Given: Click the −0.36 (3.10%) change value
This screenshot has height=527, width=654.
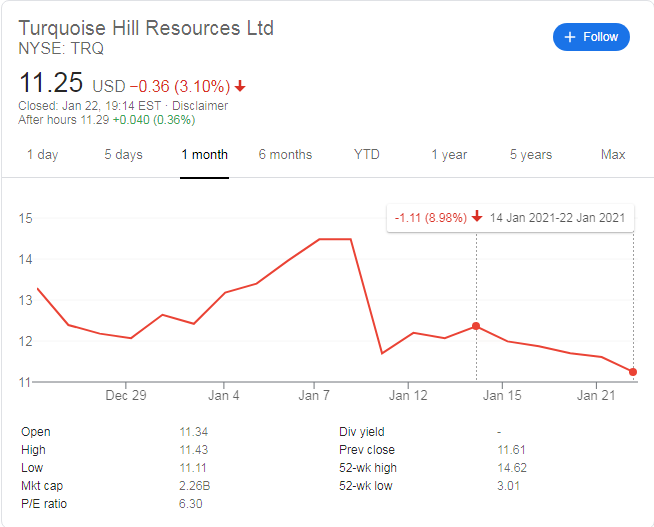Looking at the screenshot, I should click(x=180, y=86).
